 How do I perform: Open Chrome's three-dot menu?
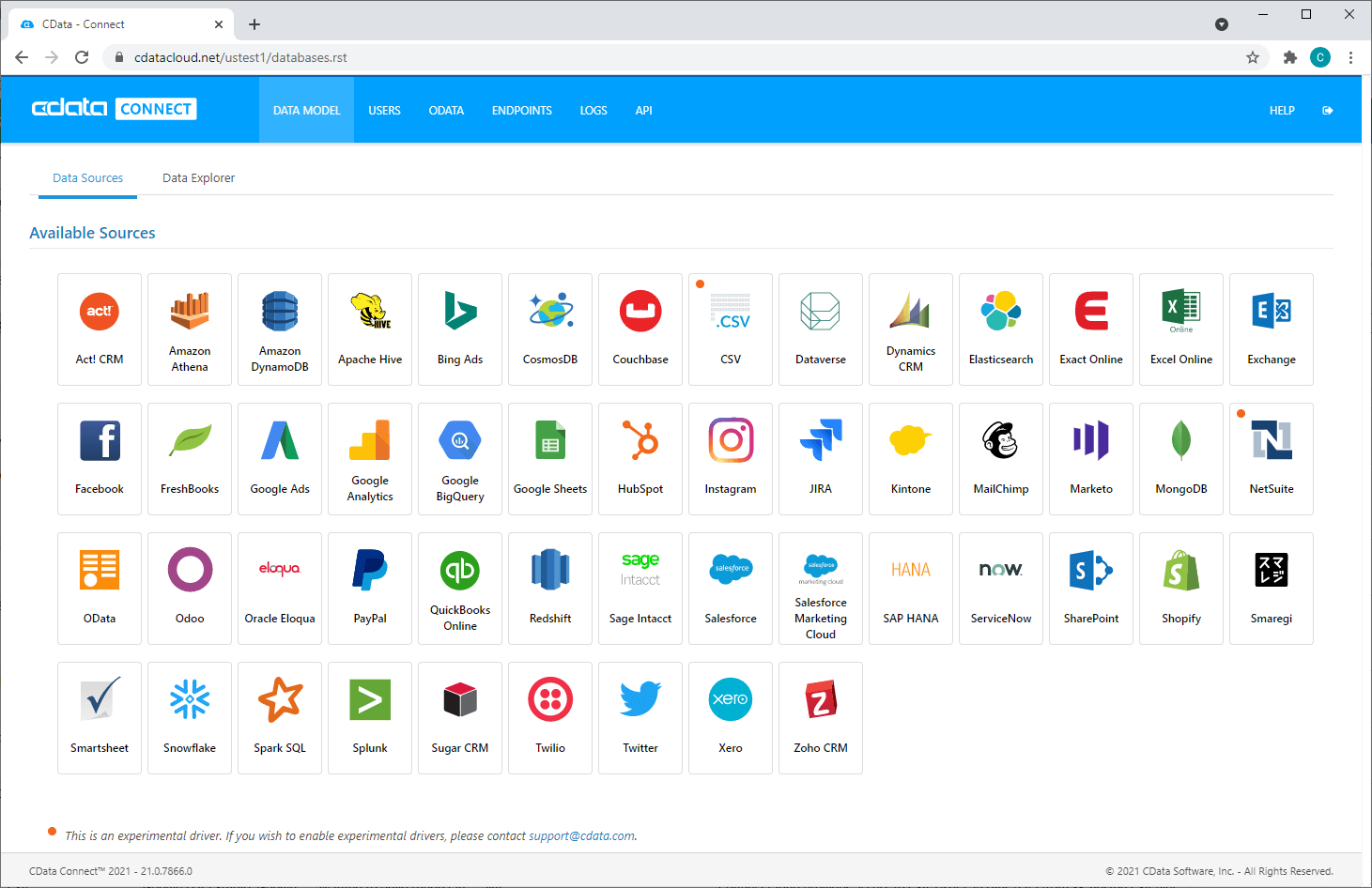tap(1350, 57)
